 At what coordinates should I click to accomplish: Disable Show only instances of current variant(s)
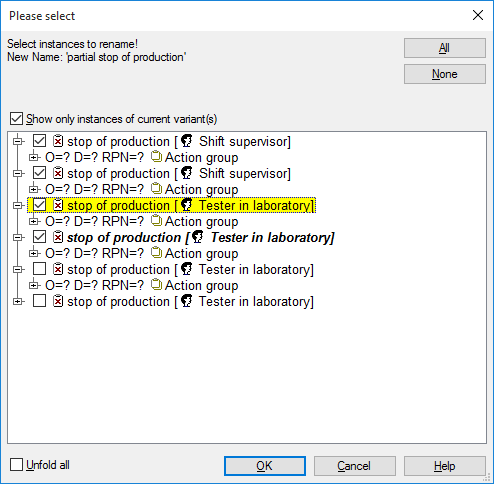[x=16, y=119]
